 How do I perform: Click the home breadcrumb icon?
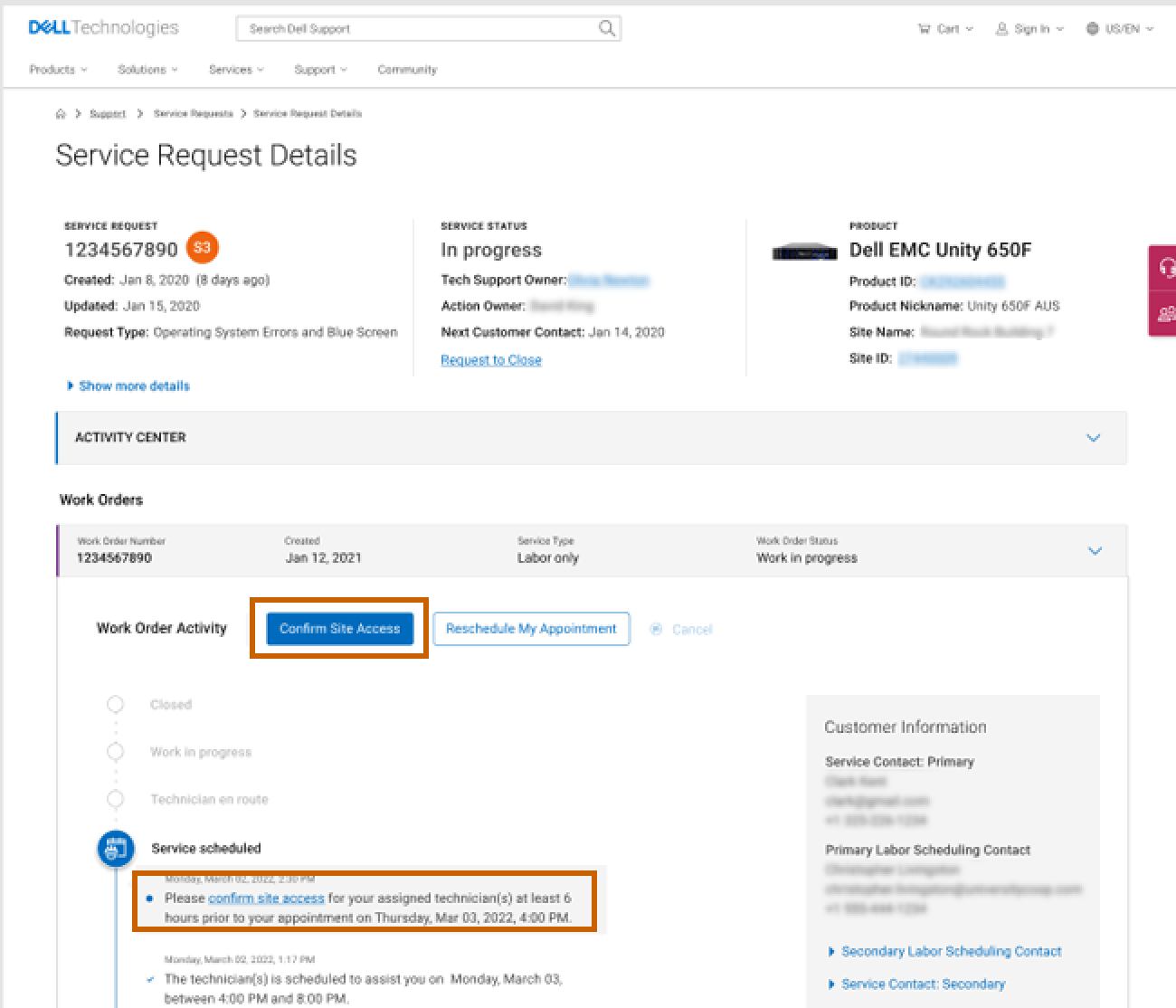61,114
